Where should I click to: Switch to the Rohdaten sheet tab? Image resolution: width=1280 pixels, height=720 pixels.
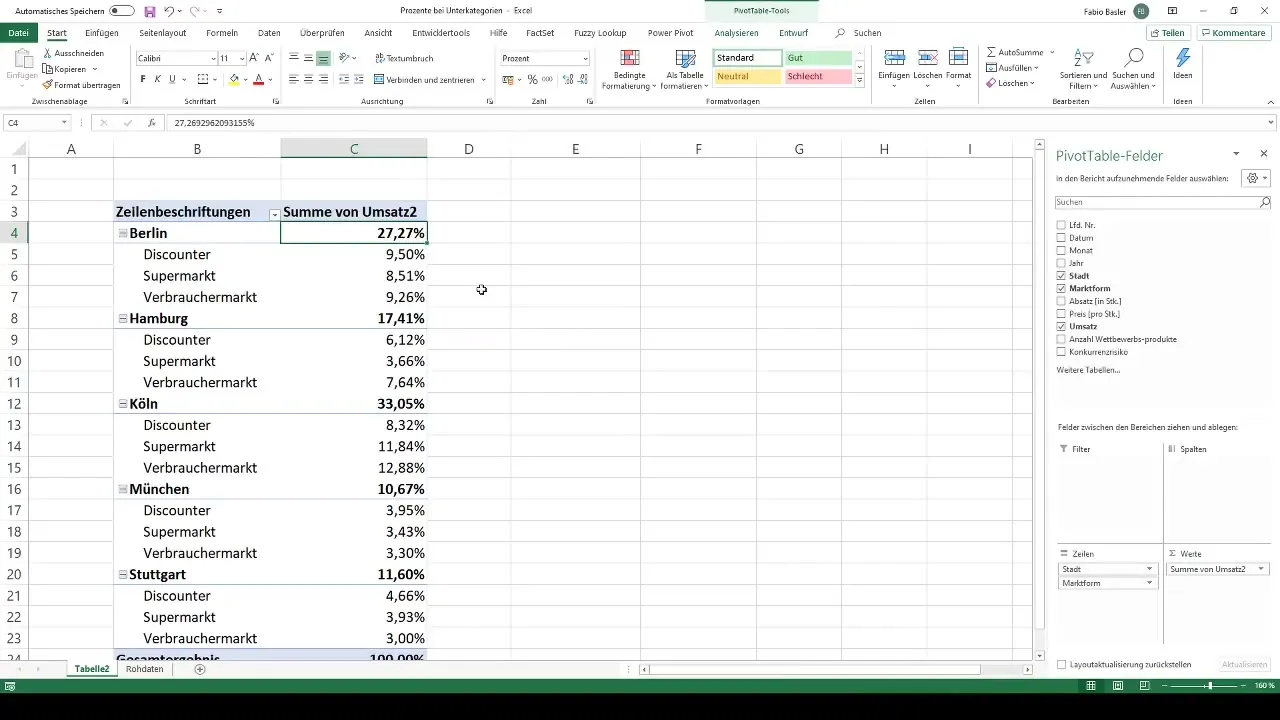point(145,669)
